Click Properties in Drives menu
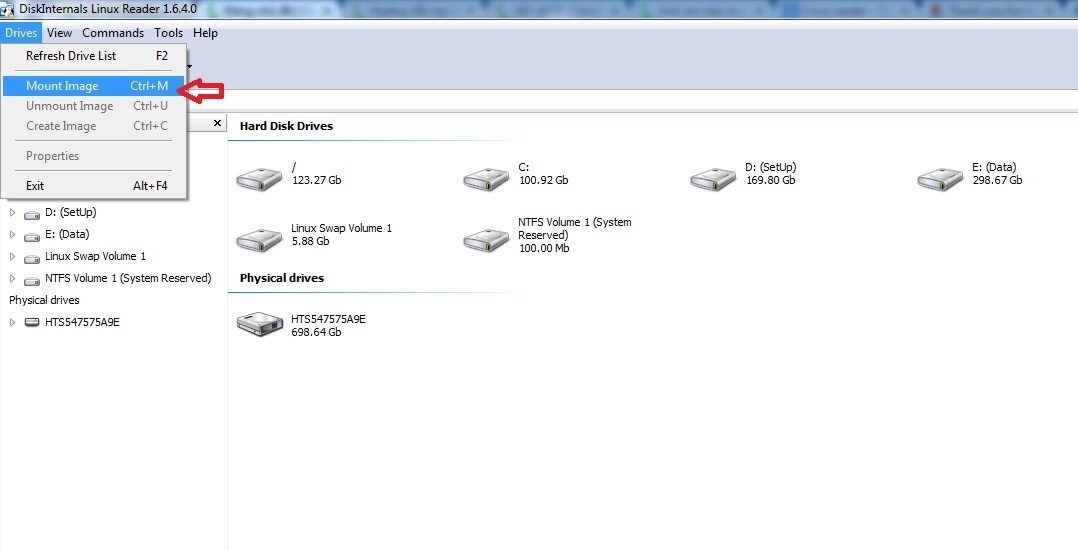The width and height of the screenshot is (1078, 550). click(x=94, y=156)
